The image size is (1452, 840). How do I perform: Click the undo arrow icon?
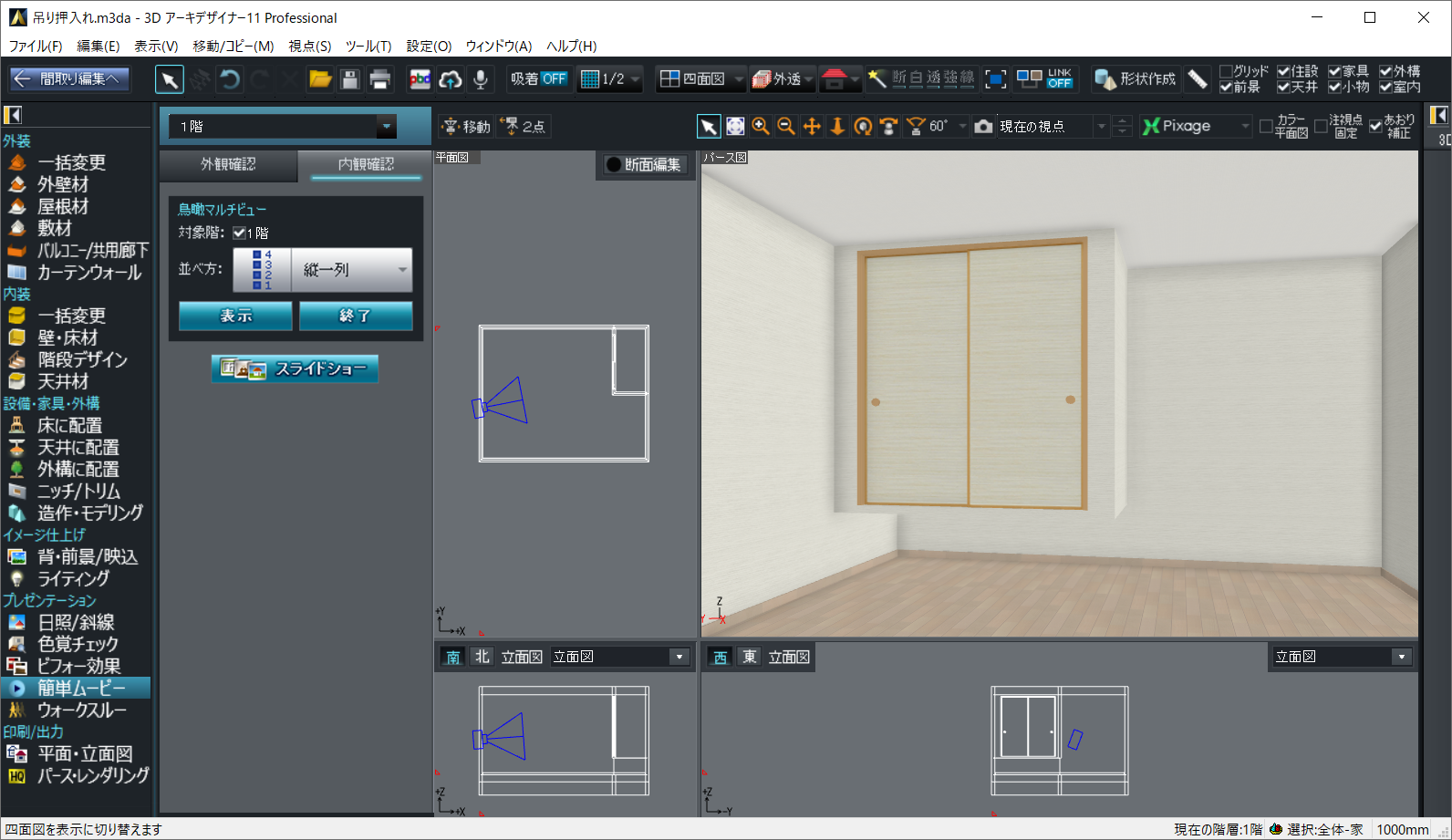tap(230, 79)
